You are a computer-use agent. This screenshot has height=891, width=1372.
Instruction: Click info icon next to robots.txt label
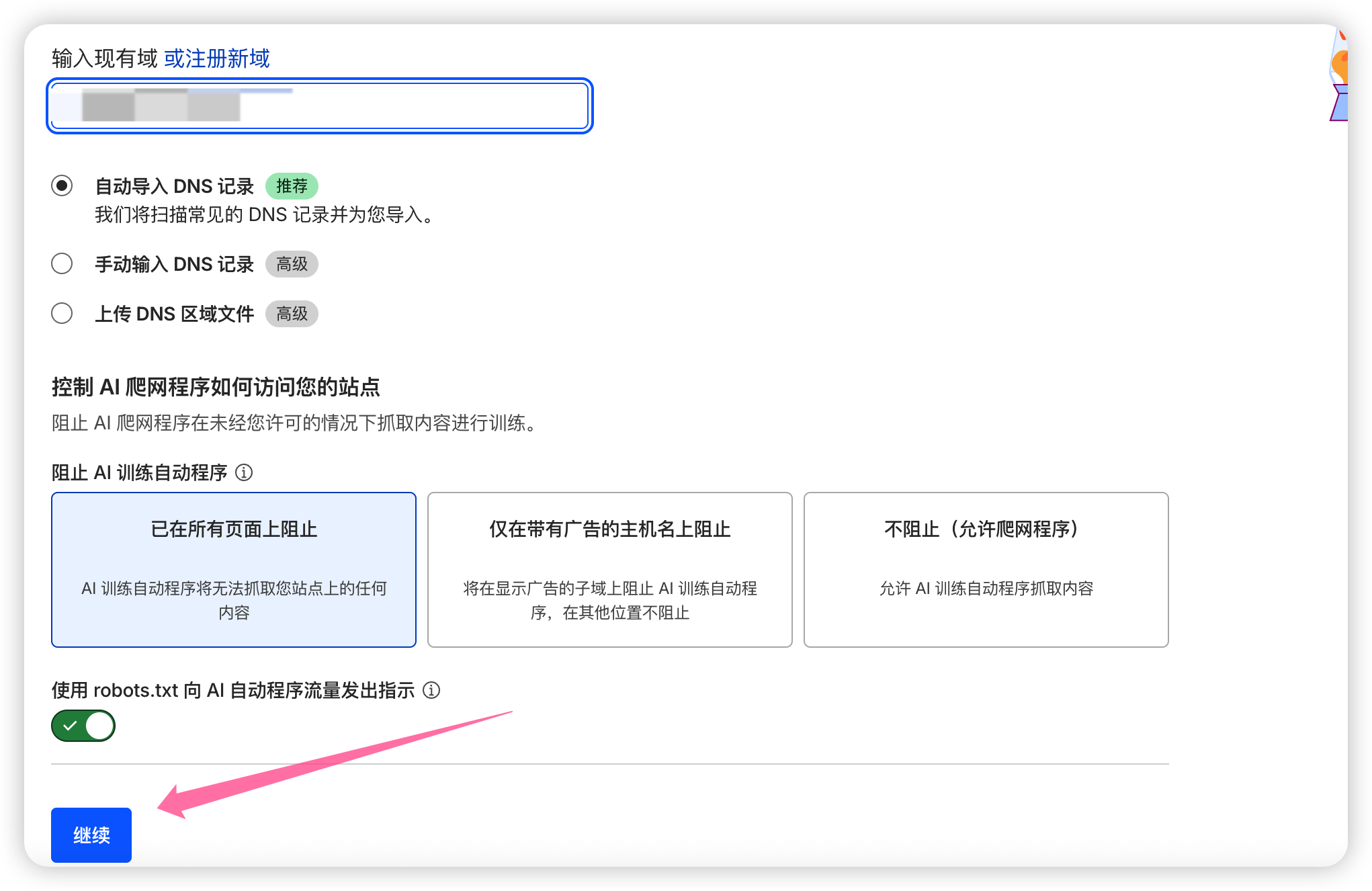pos(431,690)
